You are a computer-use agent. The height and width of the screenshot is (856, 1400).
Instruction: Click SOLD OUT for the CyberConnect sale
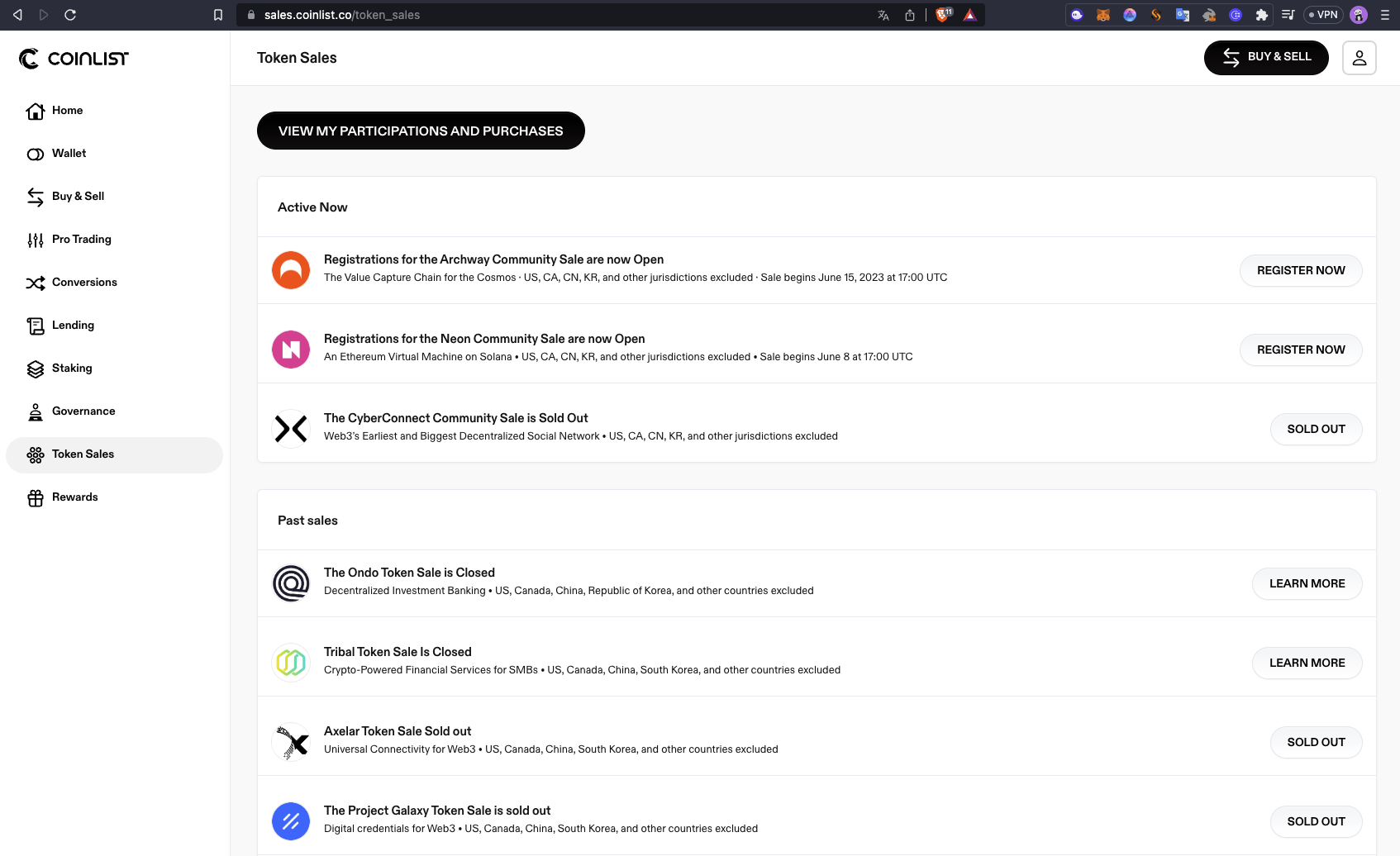point(1316,429)
